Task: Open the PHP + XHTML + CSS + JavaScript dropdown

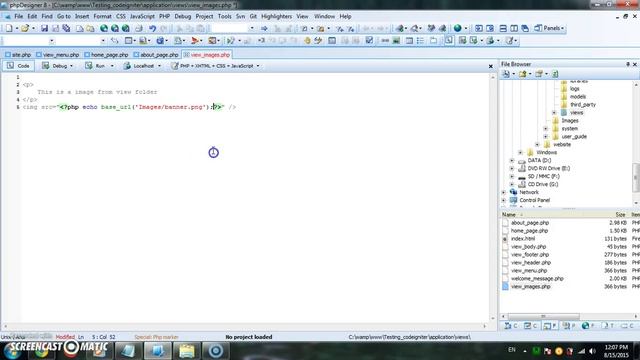Action: [x=215, y=66]
